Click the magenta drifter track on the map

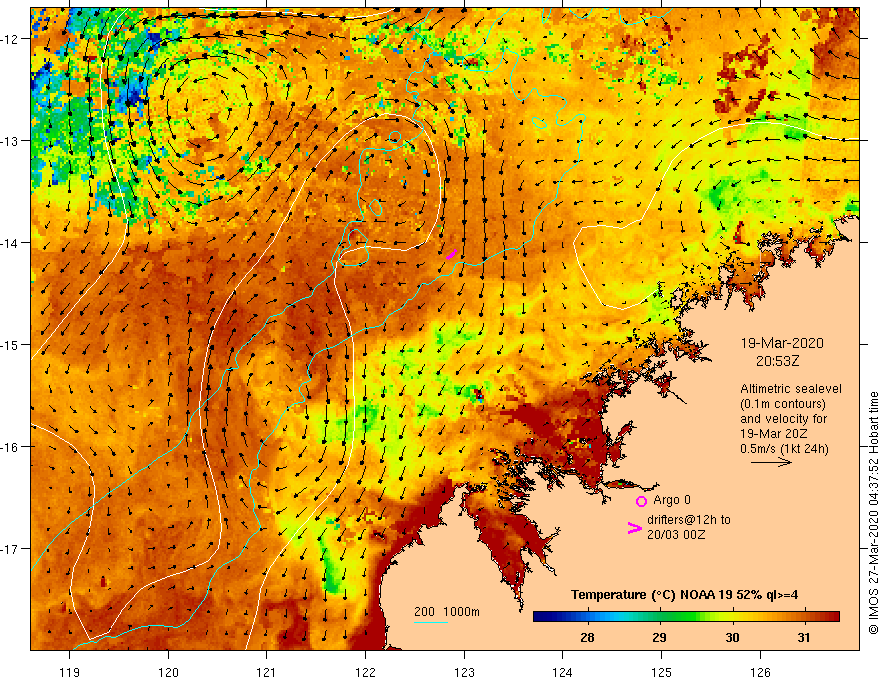click(x=451, y=254)
